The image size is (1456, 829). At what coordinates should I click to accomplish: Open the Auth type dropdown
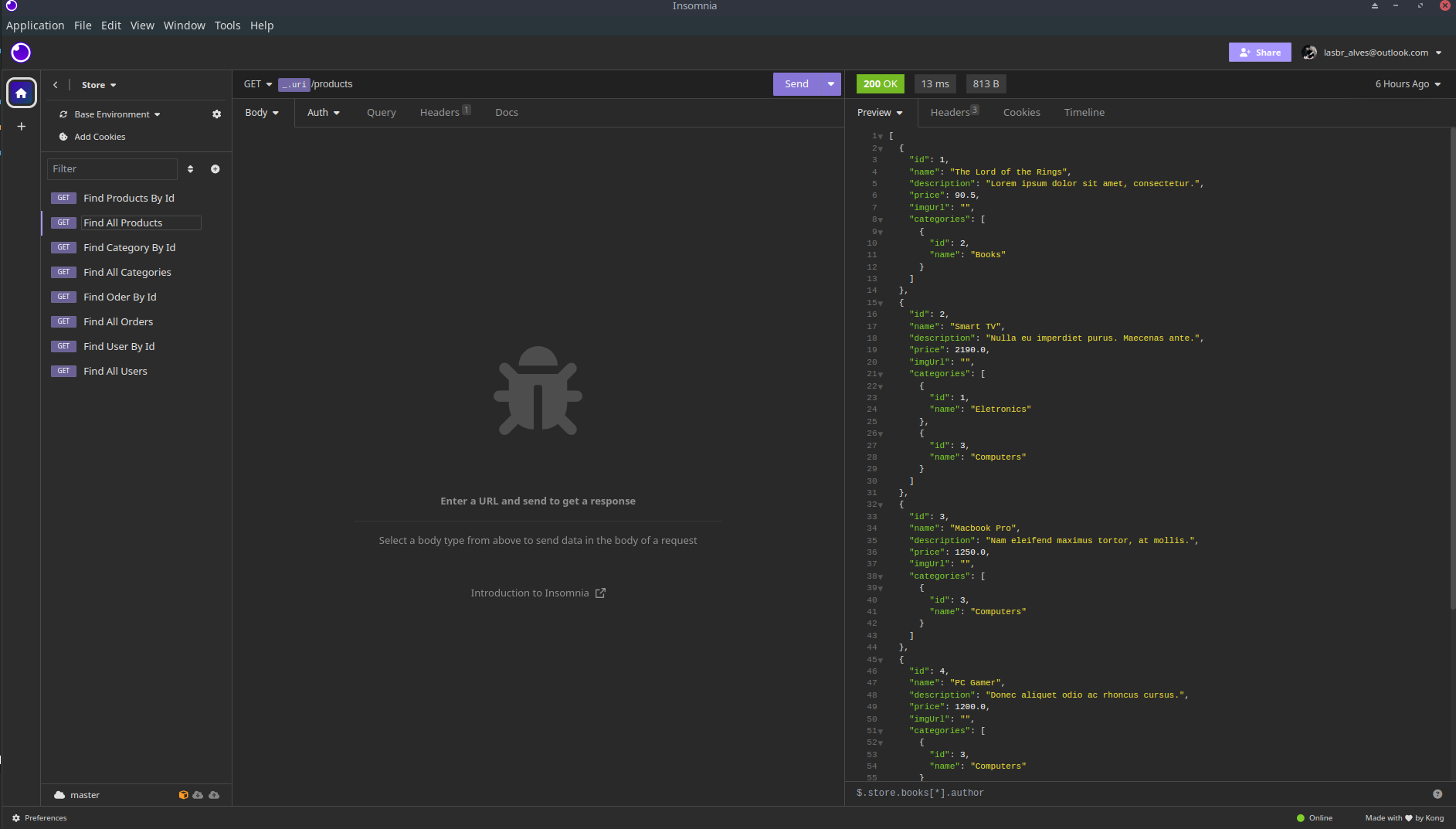pyautogui.click(x=324, y=113)
